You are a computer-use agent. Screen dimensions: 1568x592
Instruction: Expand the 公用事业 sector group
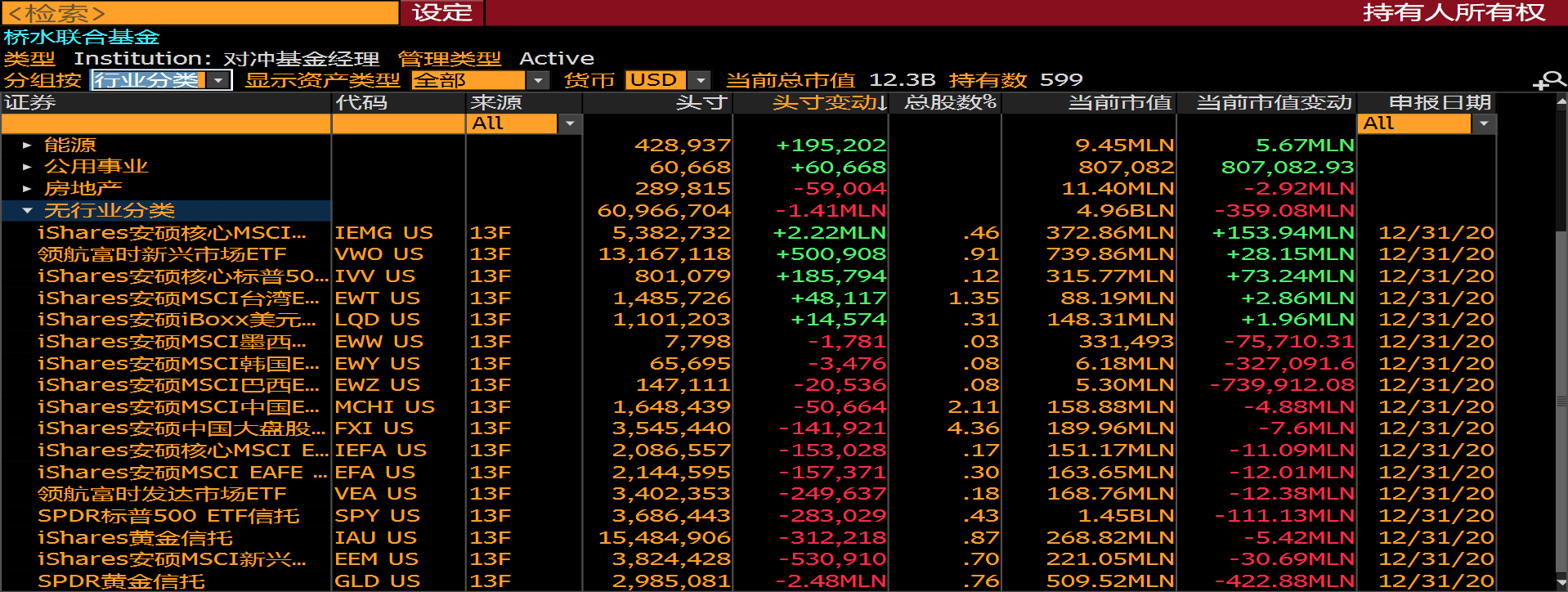pos(27,167)
